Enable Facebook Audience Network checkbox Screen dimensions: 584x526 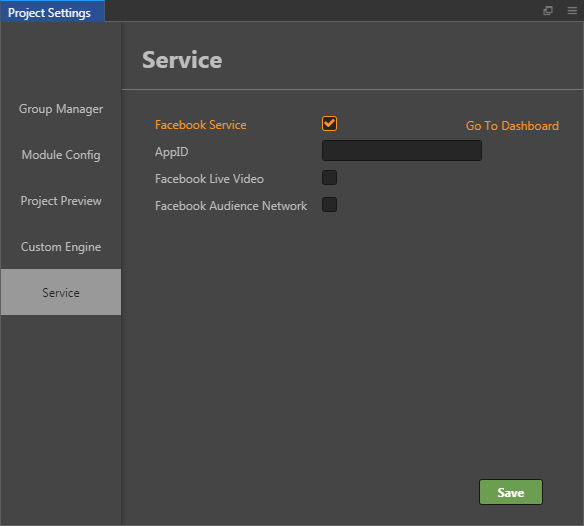click(329, 205)
